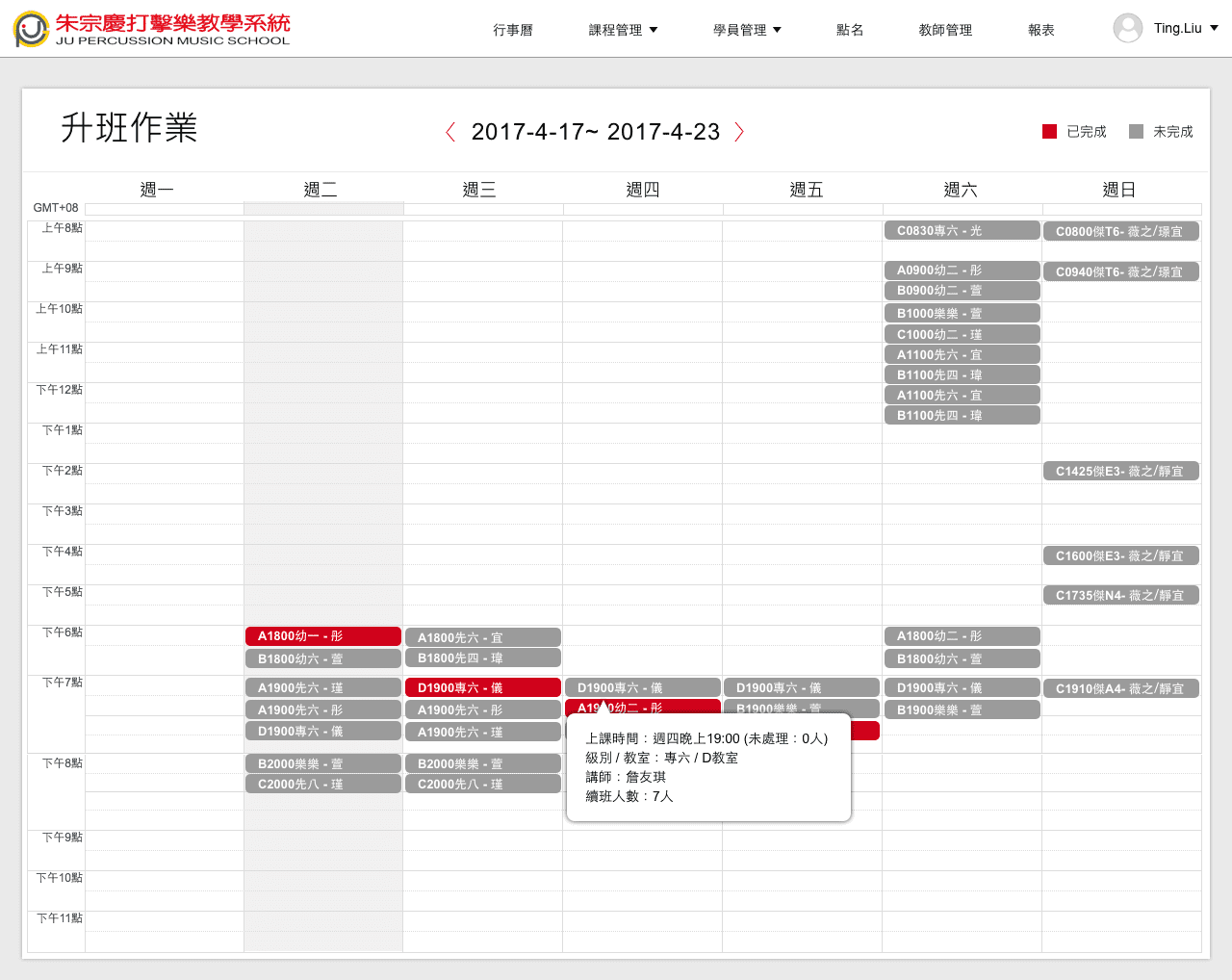
Task: Expand the 課程管理 dropdown menu
Action: [x=624, y=30]
